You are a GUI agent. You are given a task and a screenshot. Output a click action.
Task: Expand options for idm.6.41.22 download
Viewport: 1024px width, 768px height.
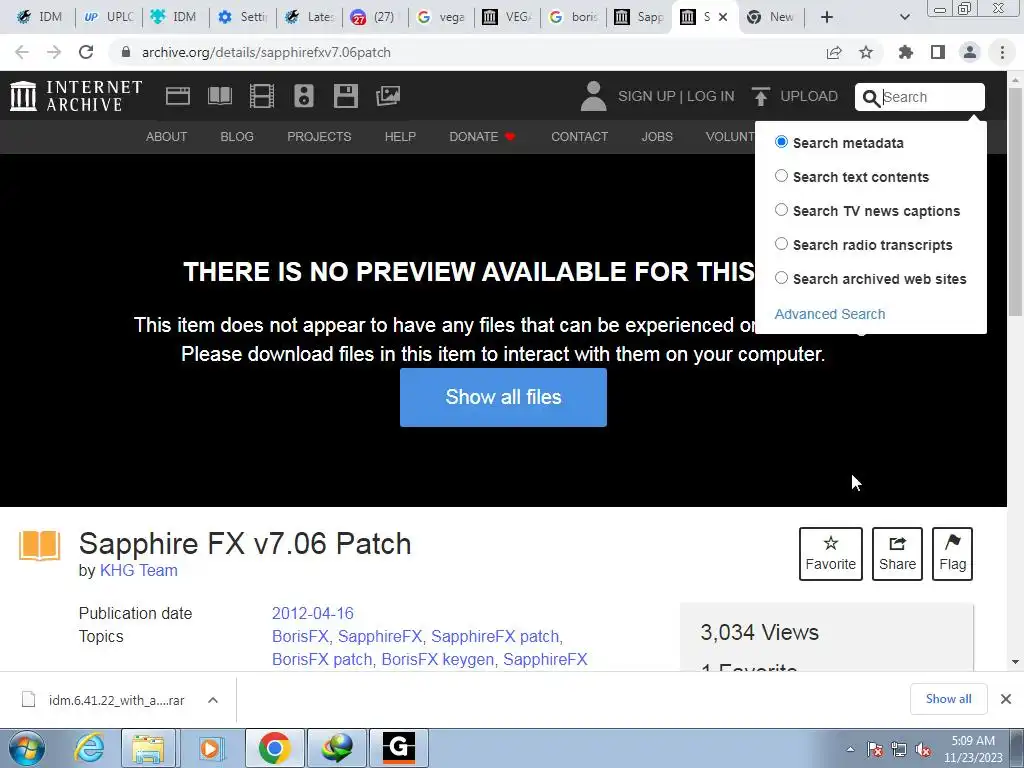pyautogui.click(x=213, y=700)
